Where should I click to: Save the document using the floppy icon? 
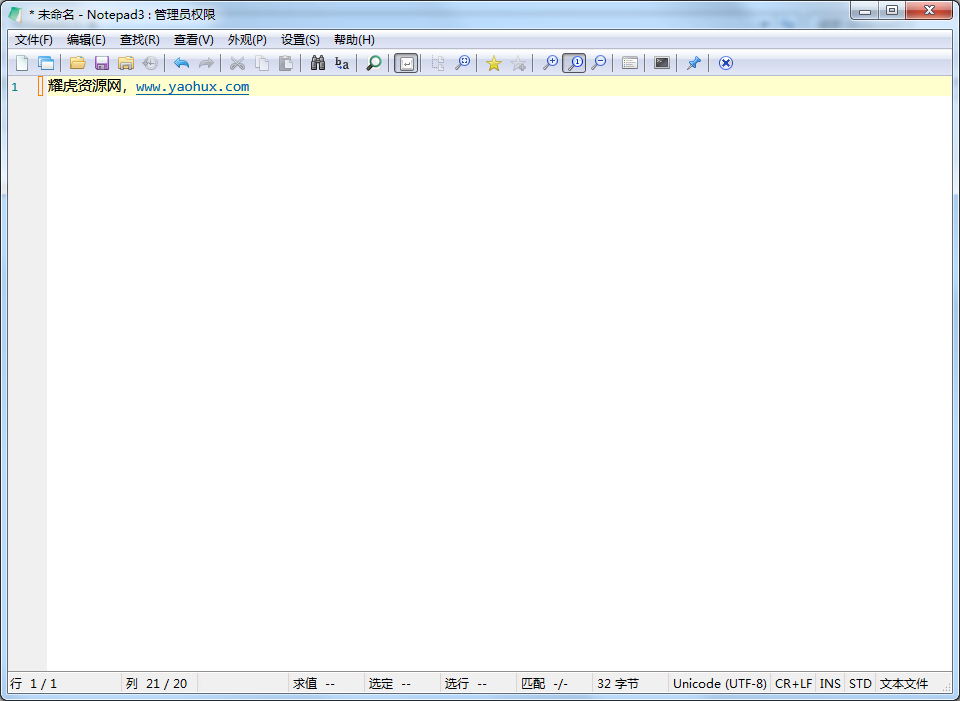coord(102,63)
